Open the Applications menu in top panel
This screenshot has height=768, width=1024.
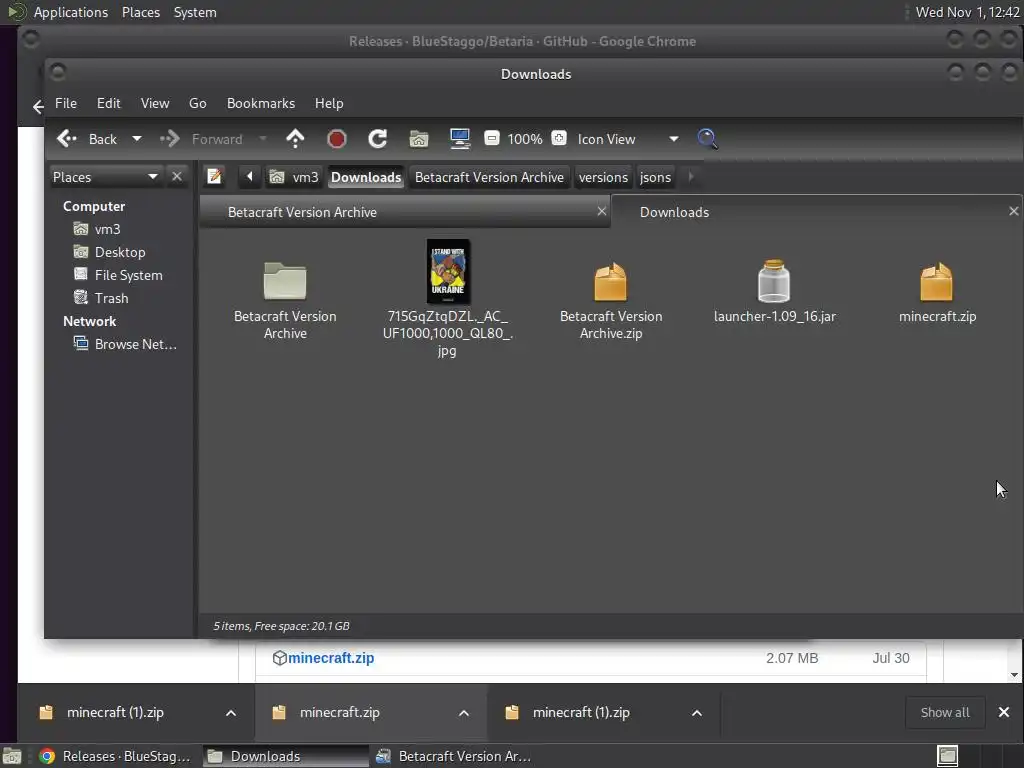tap(71, 12)
